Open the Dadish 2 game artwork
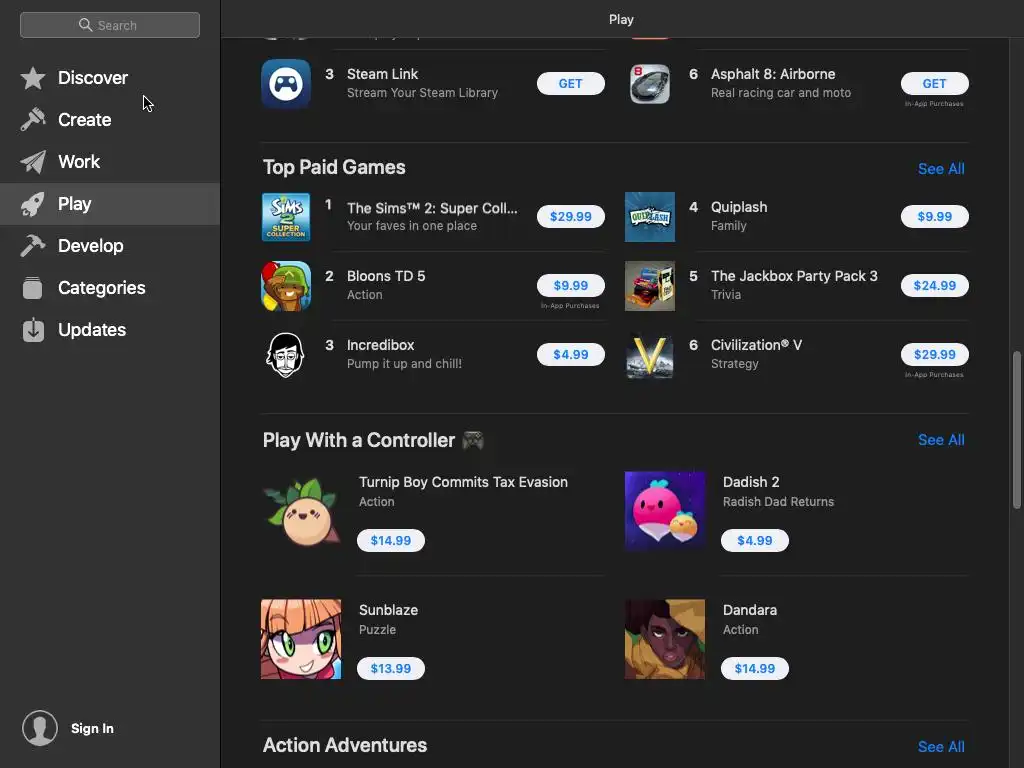Viewport: 1024px width, 768px height. [x=665, y=511]
